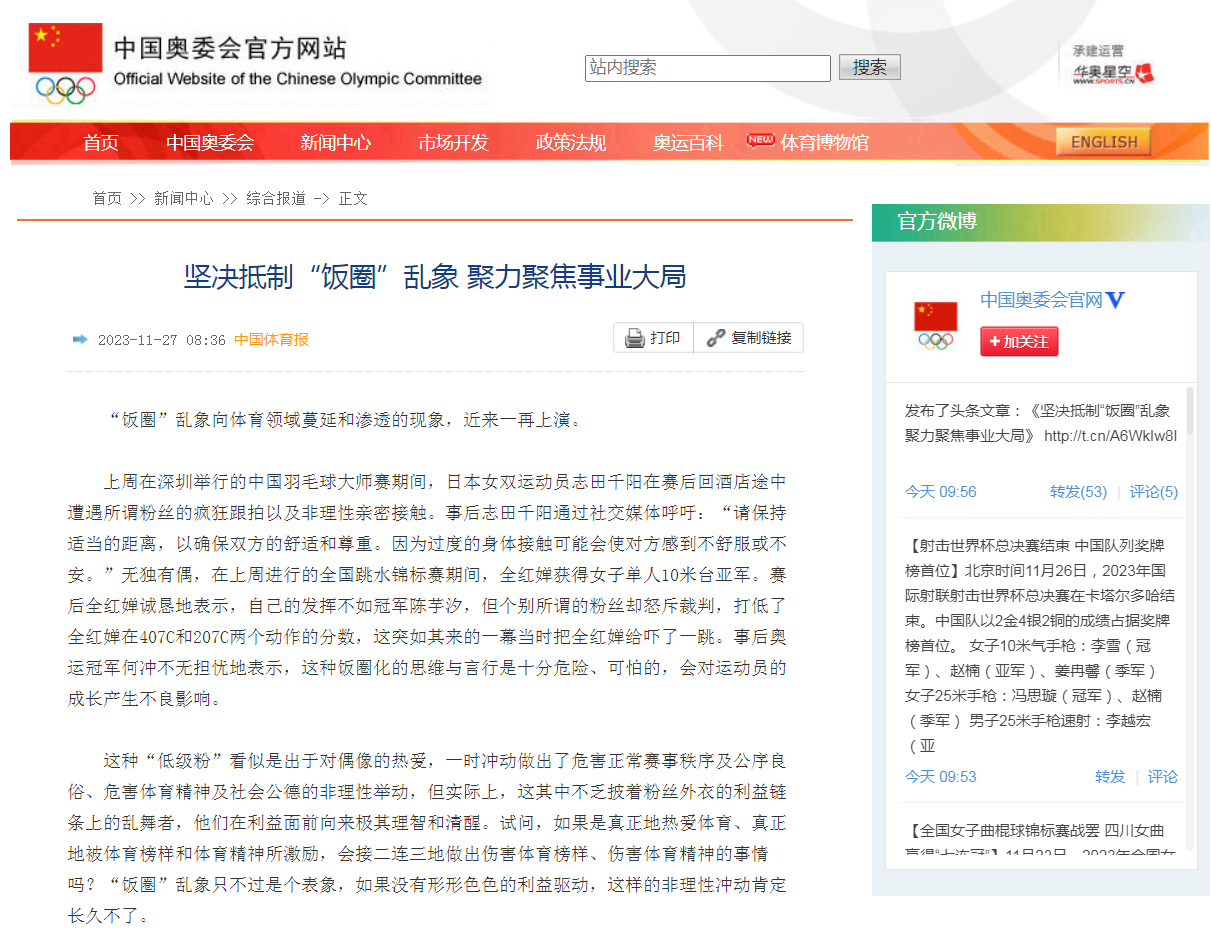The width and height of the screenshot is (1211, 931).
Task: Click the 中国奥委会官方网站 site title
Action: click(230, 47)
